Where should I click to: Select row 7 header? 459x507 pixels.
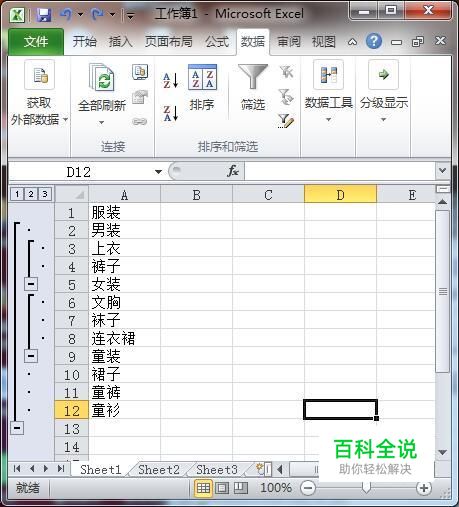71,320
